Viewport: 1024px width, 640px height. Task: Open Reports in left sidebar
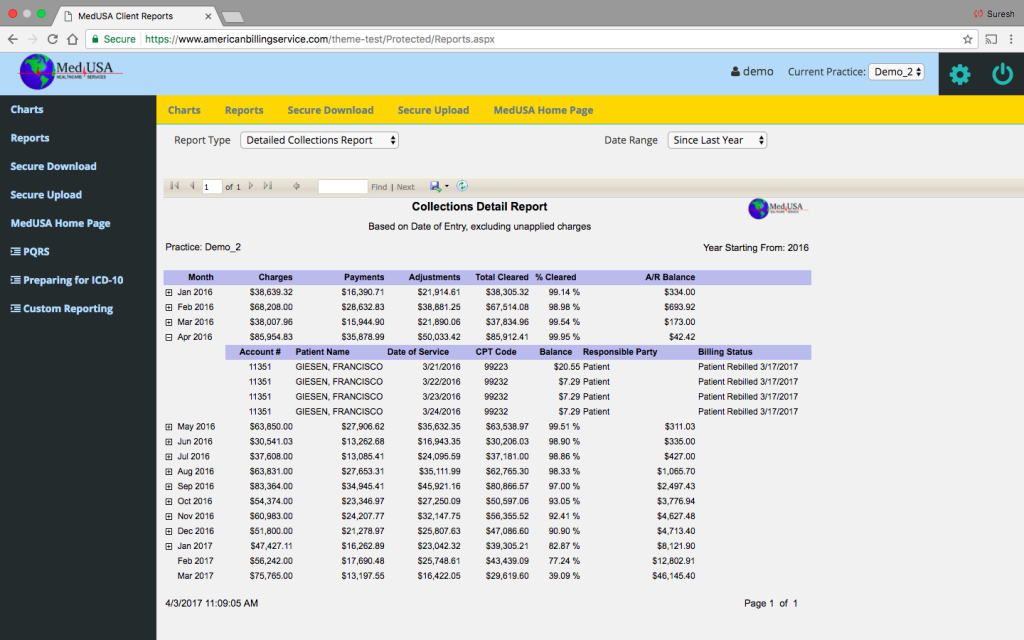(30, 138)
